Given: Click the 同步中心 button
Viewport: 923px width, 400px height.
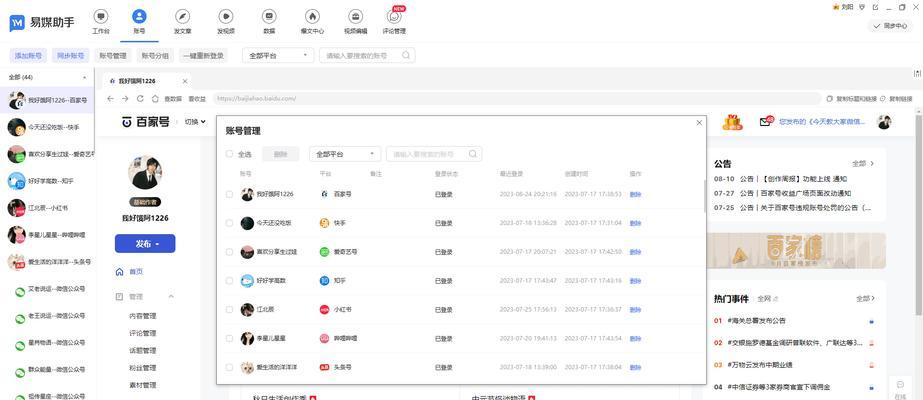Looking at the screenshot, I should pyautogui.click(x=890, y=26).
